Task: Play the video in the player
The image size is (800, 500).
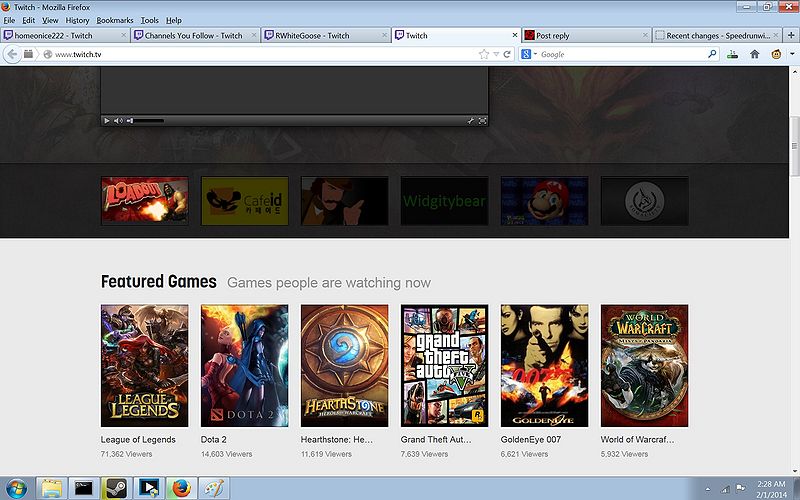Action: tap(107, 121)
